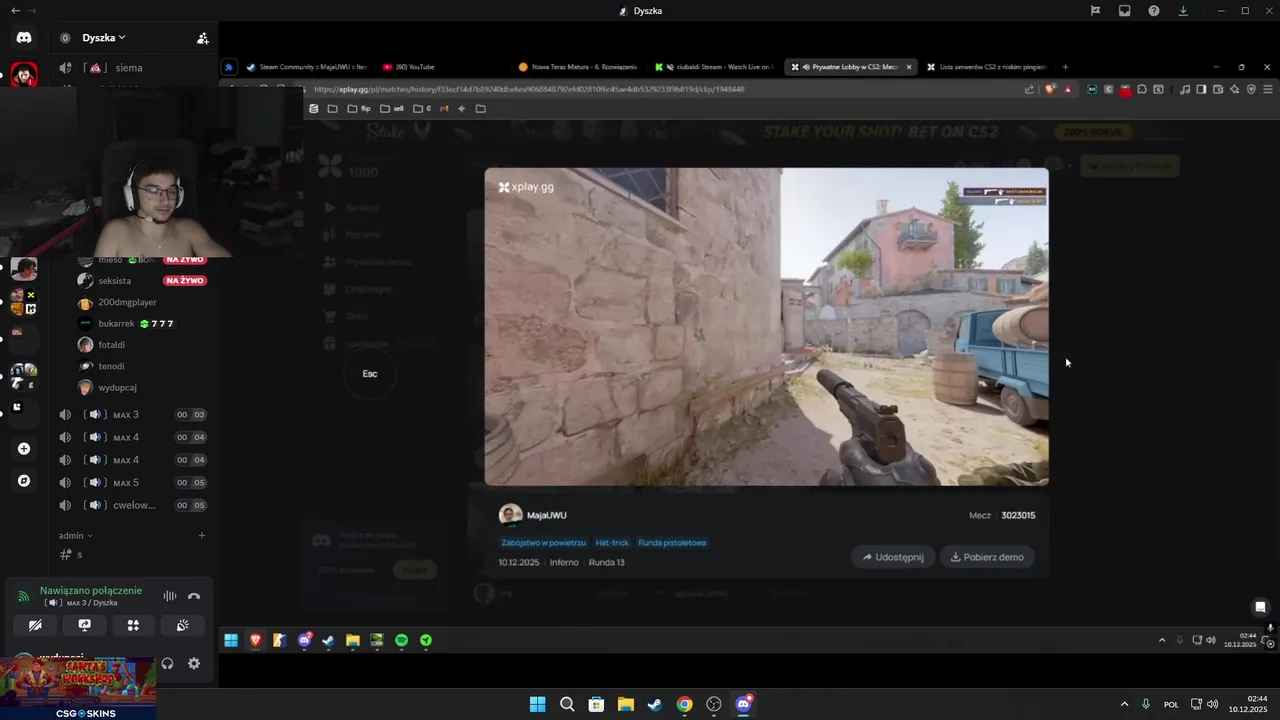Click the Discord download update icon
Viewport: 1280px width, 720px height.
coord(1183,11)
